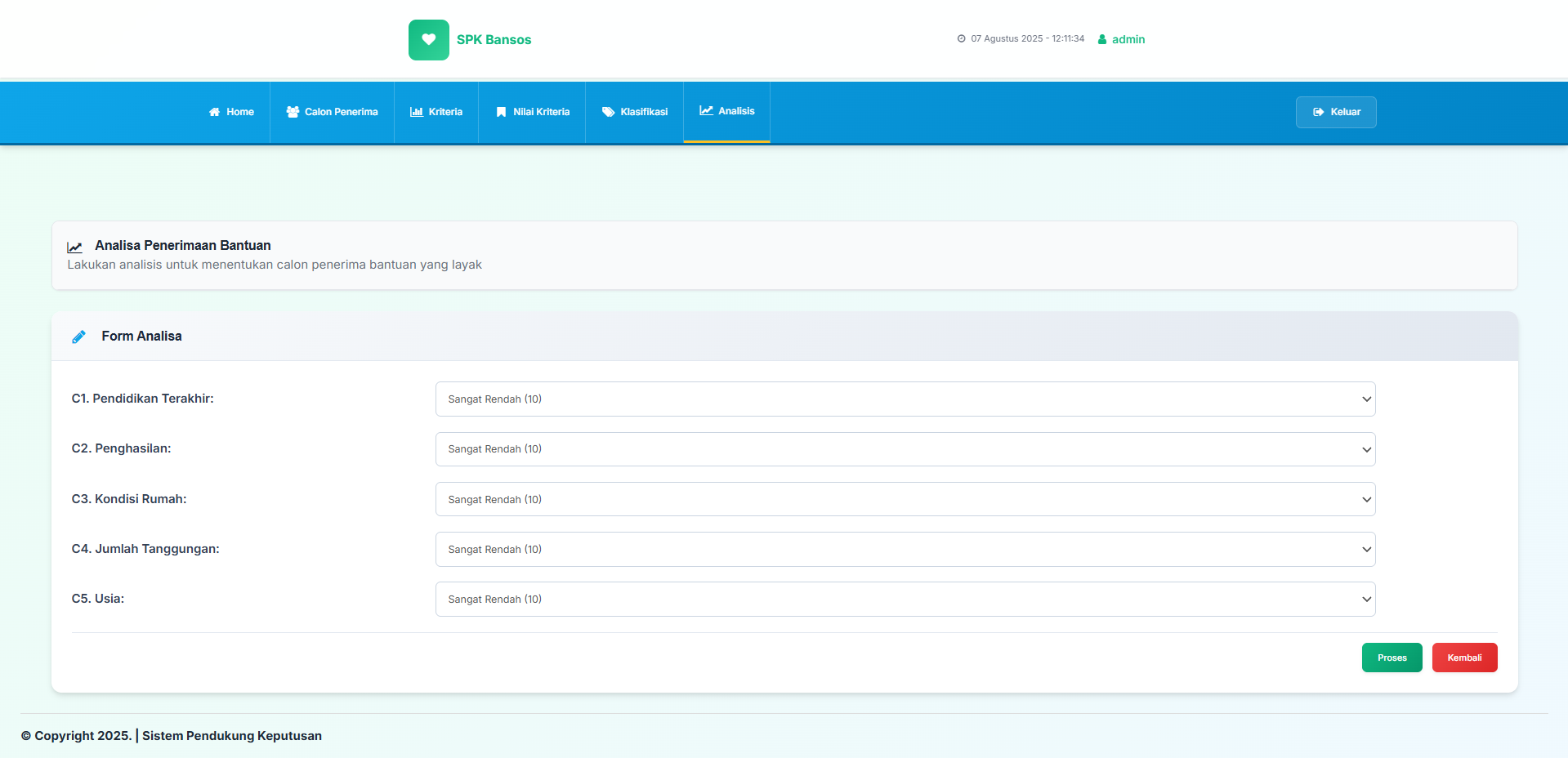Click the SPK Bansos brand name
This screenshot has width=1568, height=758.
click(494, 40)
